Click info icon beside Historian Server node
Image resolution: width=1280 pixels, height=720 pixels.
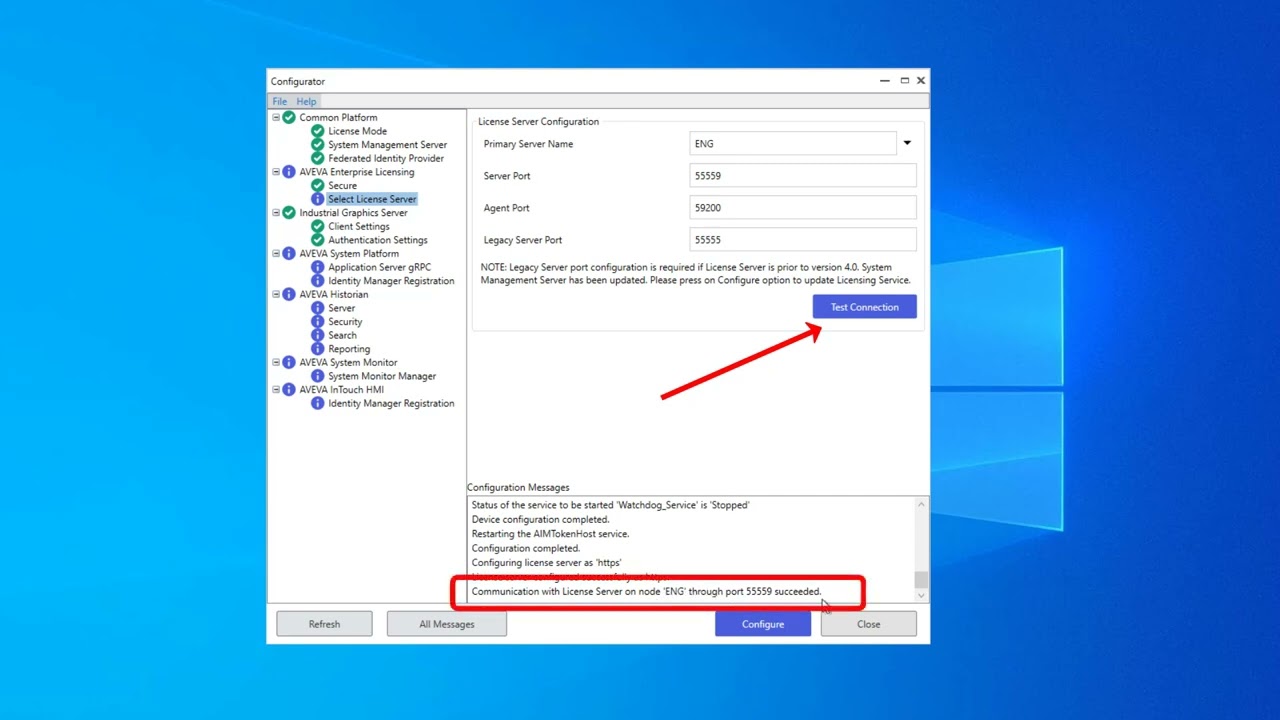click(317, 308)
